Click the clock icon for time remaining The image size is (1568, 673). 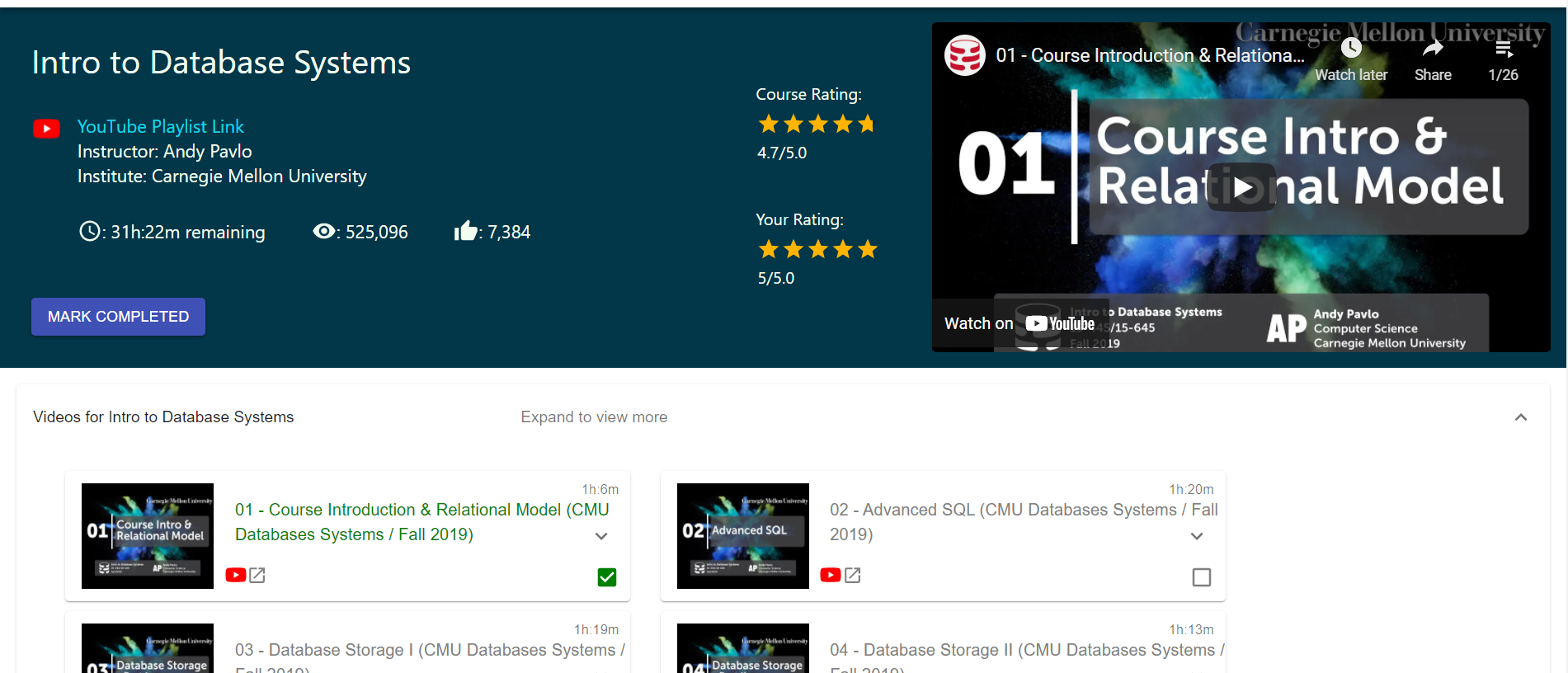pyautogui.click(x=89, y=231)
